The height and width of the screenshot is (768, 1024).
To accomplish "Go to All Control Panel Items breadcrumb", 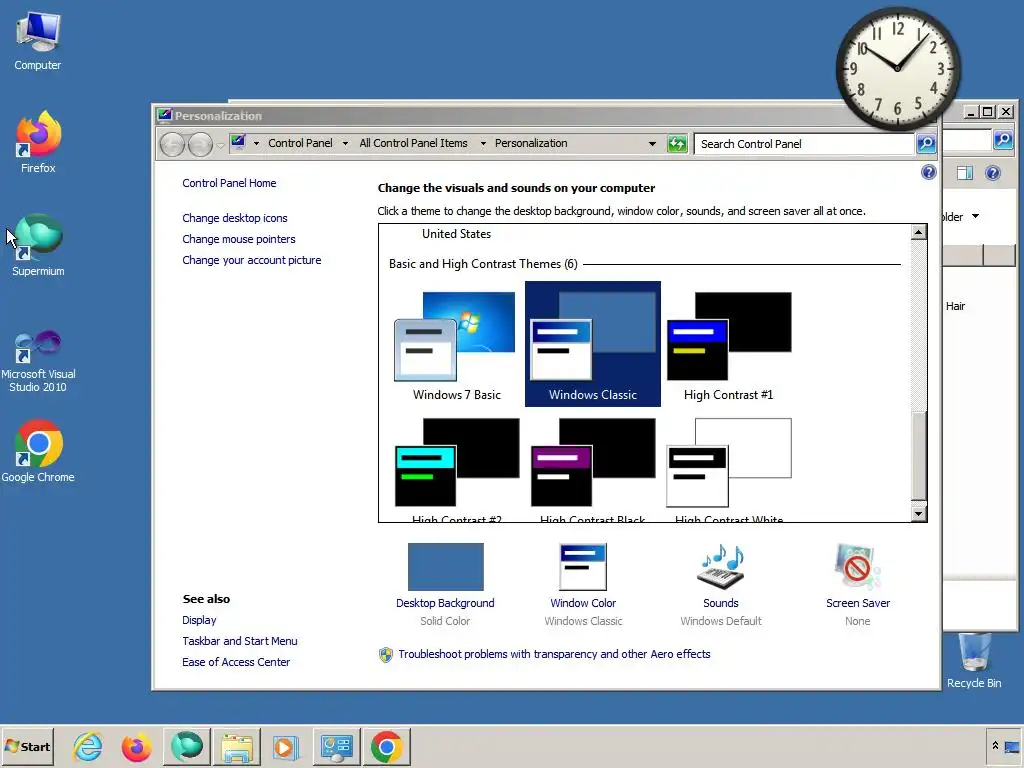I will coord(413,143).
